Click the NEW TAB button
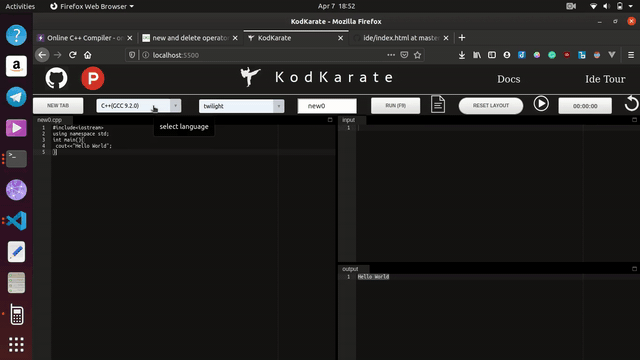 click(58, 105)
